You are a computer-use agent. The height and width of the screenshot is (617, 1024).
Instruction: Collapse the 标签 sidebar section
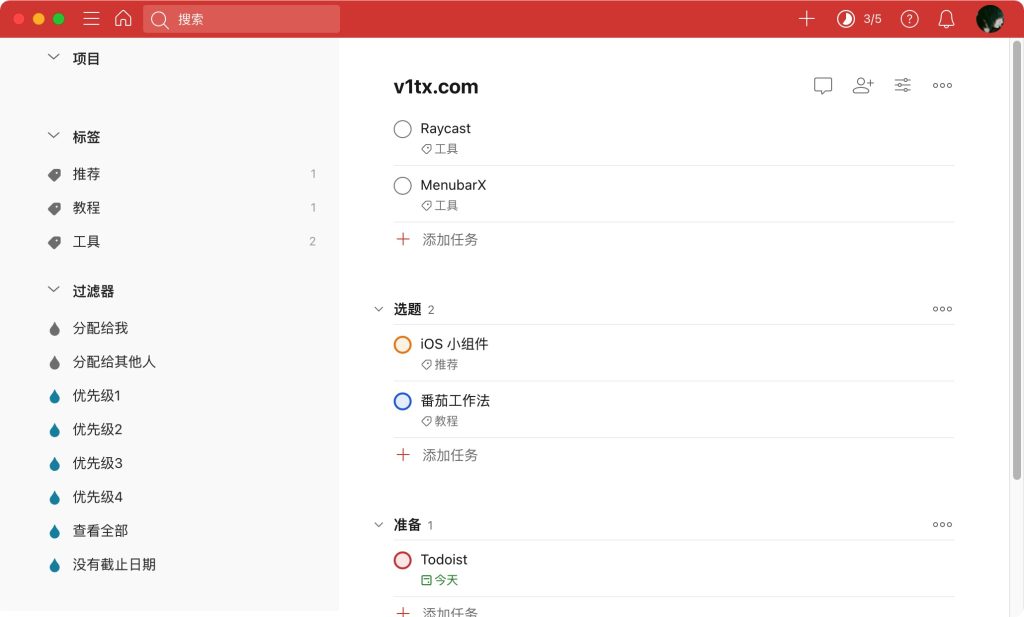coord(54,136)
